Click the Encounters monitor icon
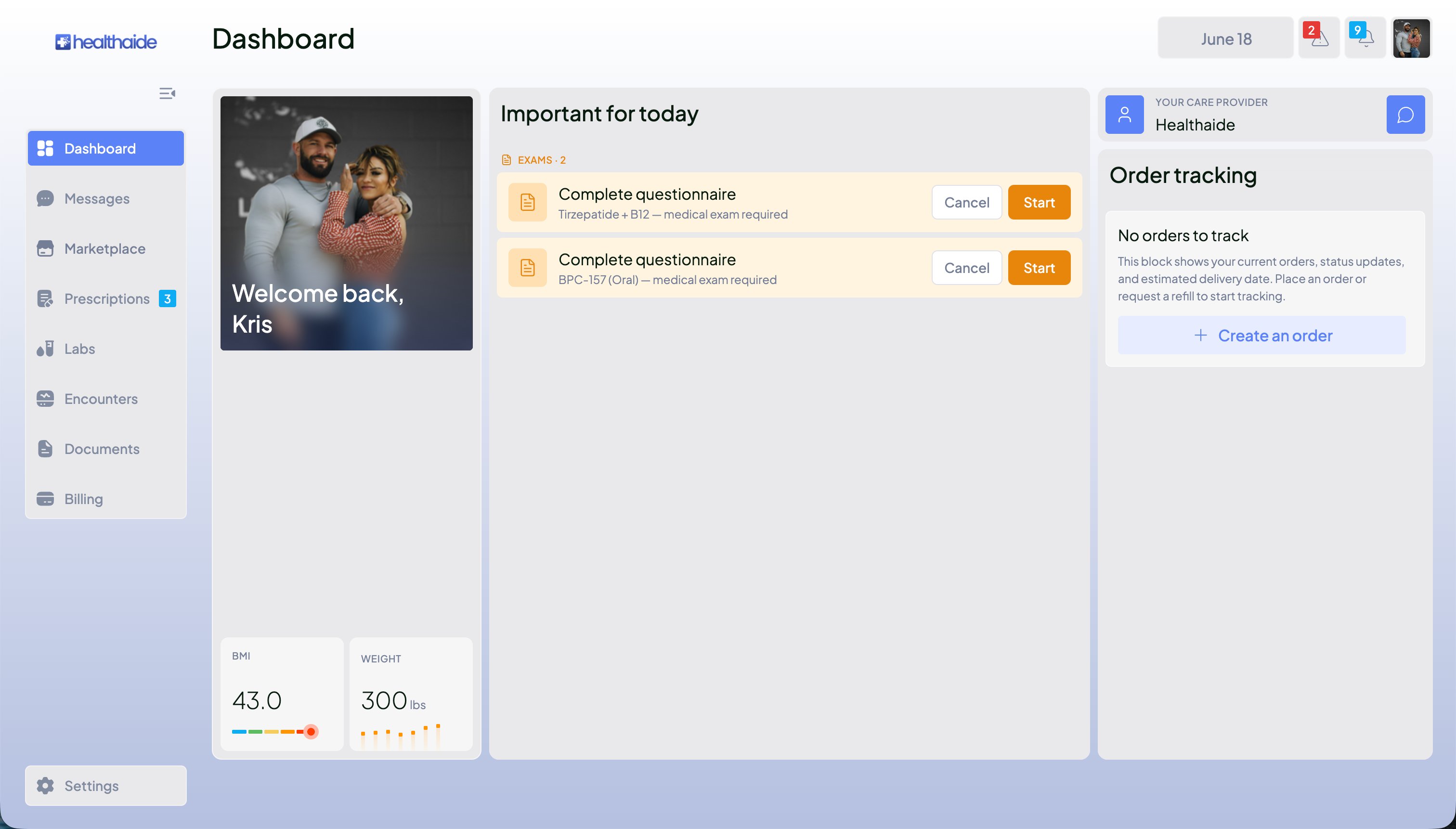The height and width of the screenshot is (829, 1456). tap(45, 399)
